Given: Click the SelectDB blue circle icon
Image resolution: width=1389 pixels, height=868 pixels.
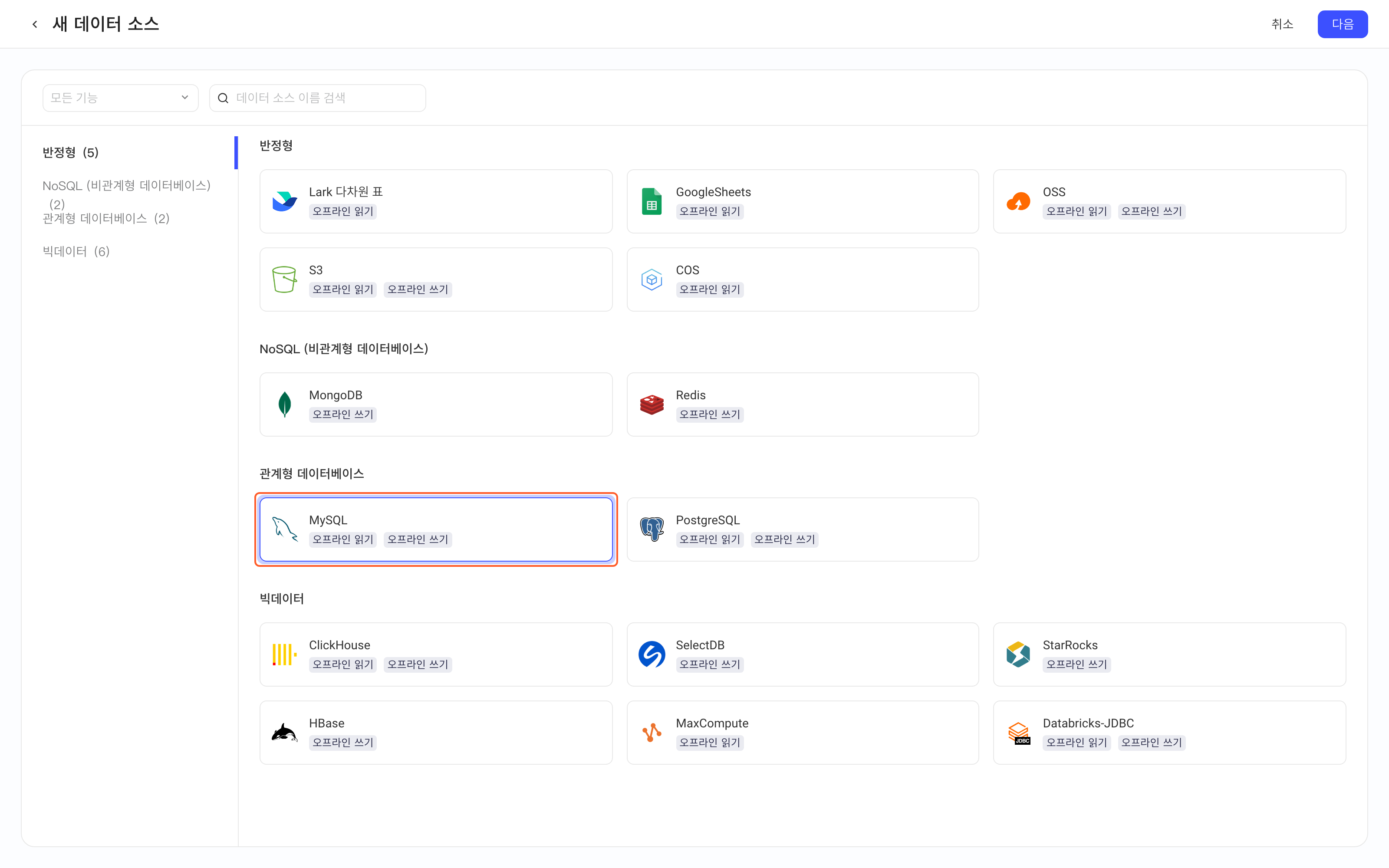Looking at the screenshot, I should [x=652, y=654].
